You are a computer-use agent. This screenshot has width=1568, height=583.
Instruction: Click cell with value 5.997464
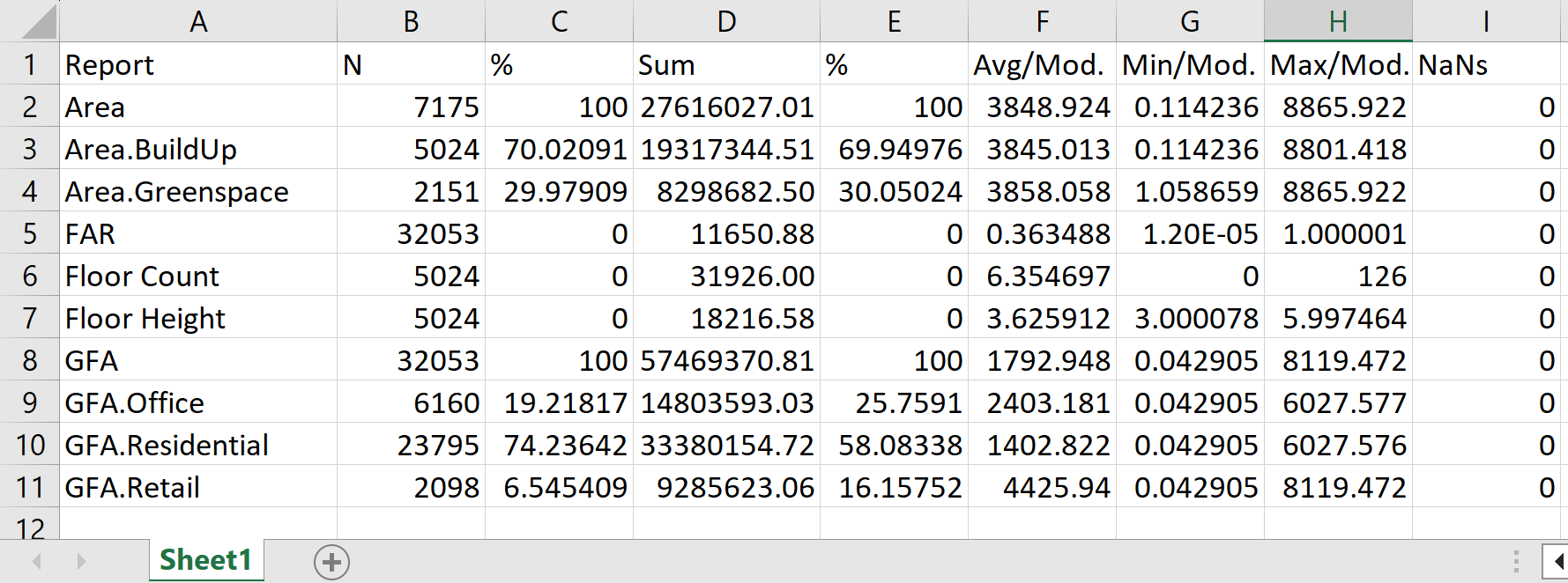click(1338, 318)
